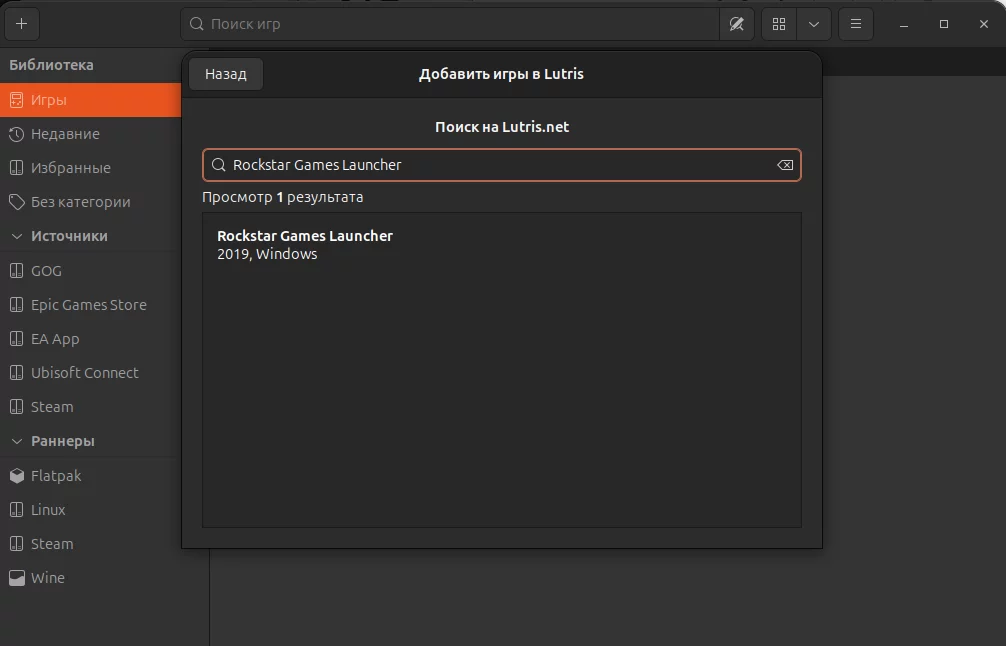Click the 'Назад' back button
Image resolution: width=1006 pixels, height=646 pixels.
pos(226,74)
